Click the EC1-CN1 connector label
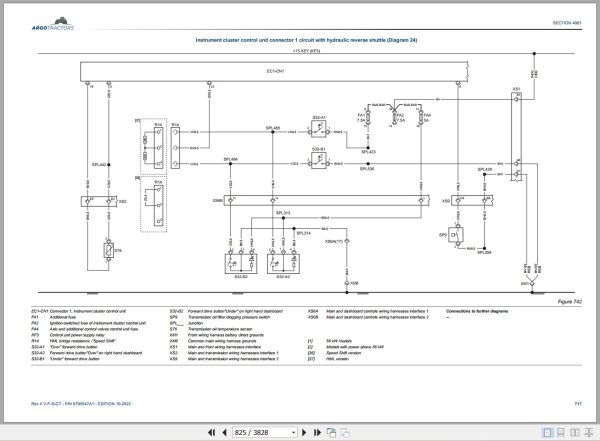Image resolution: width=600 pixels, height=441 pixels. click(x=276, y=71)
